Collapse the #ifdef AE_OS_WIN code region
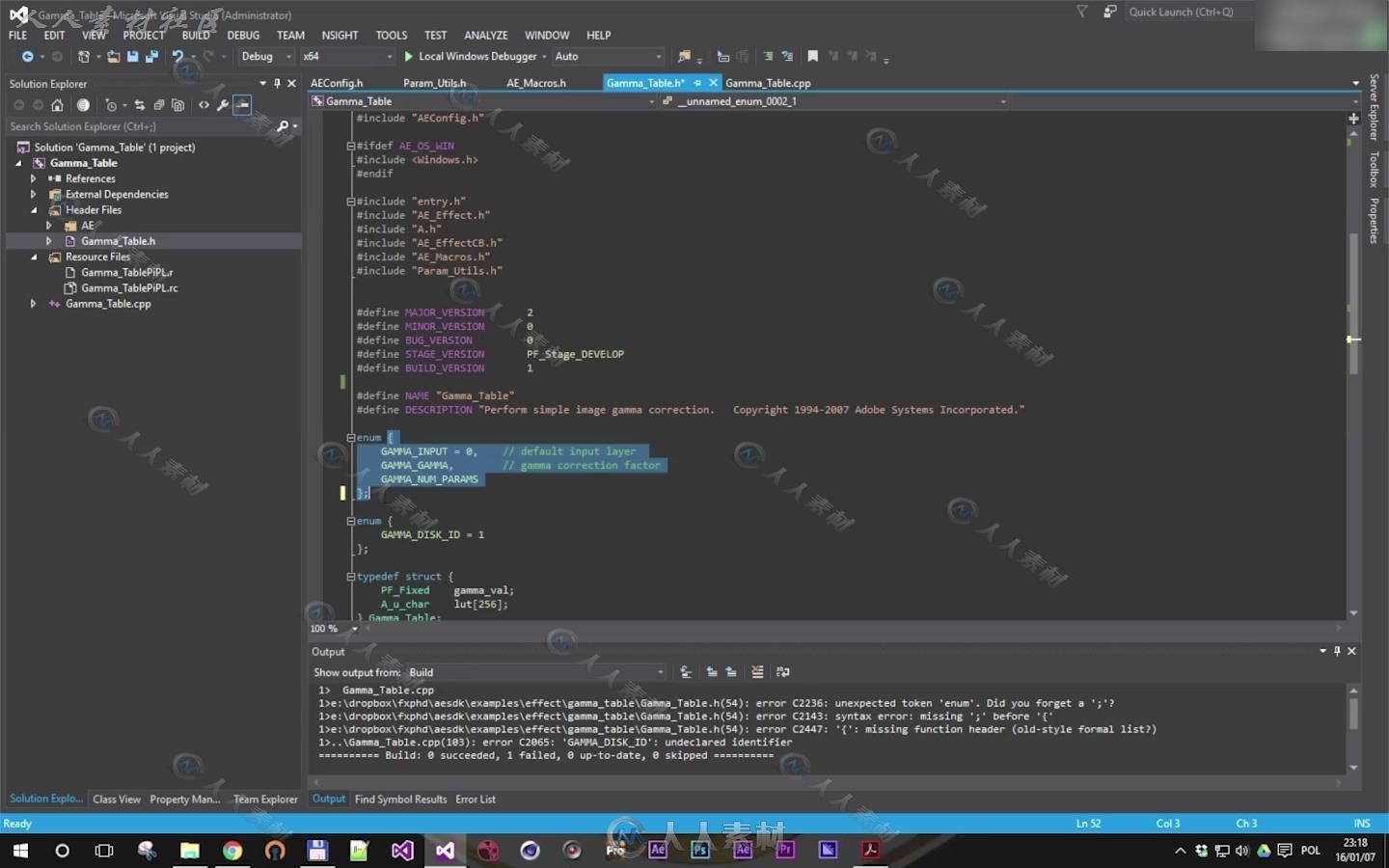 click(351, 146)
